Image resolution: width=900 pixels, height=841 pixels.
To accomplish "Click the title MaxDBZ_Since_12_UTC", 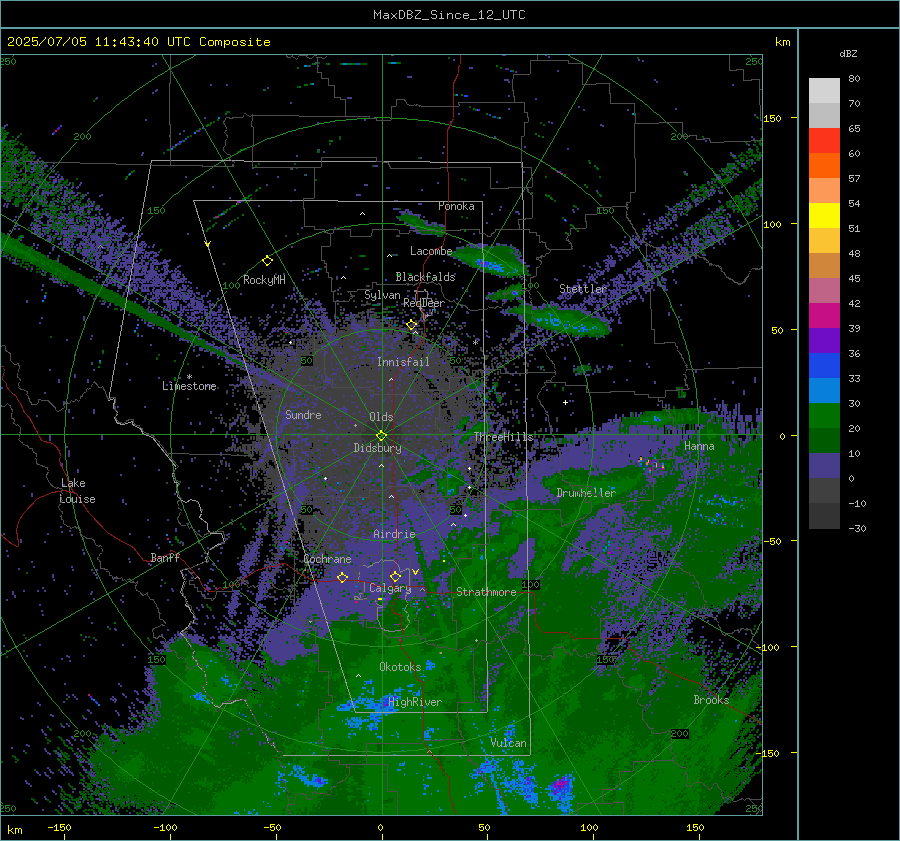I will click(449, 15).
